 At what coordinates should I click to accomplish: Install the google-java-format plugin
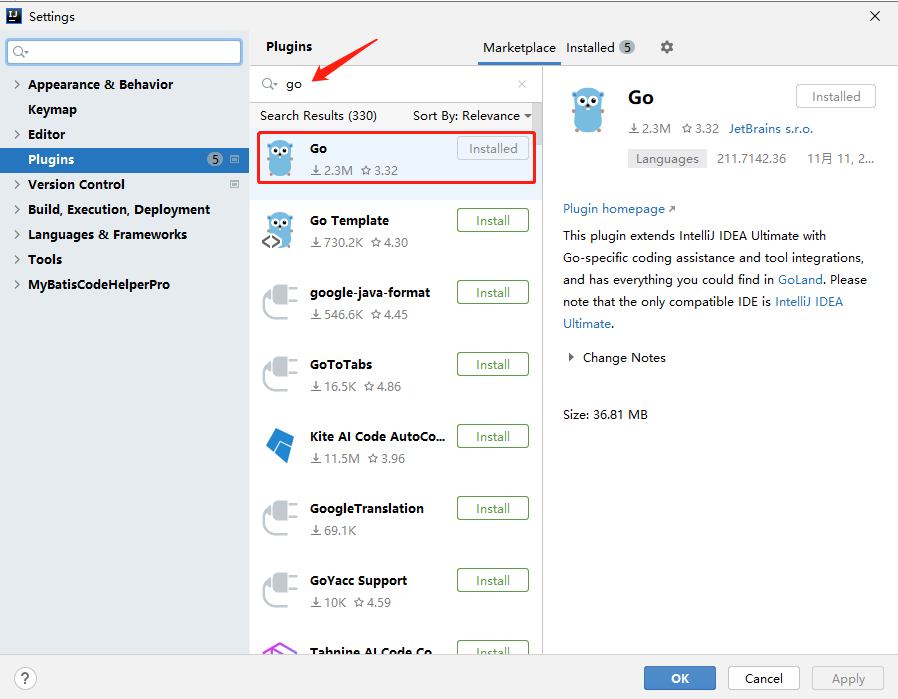click(x=493, y=293)
